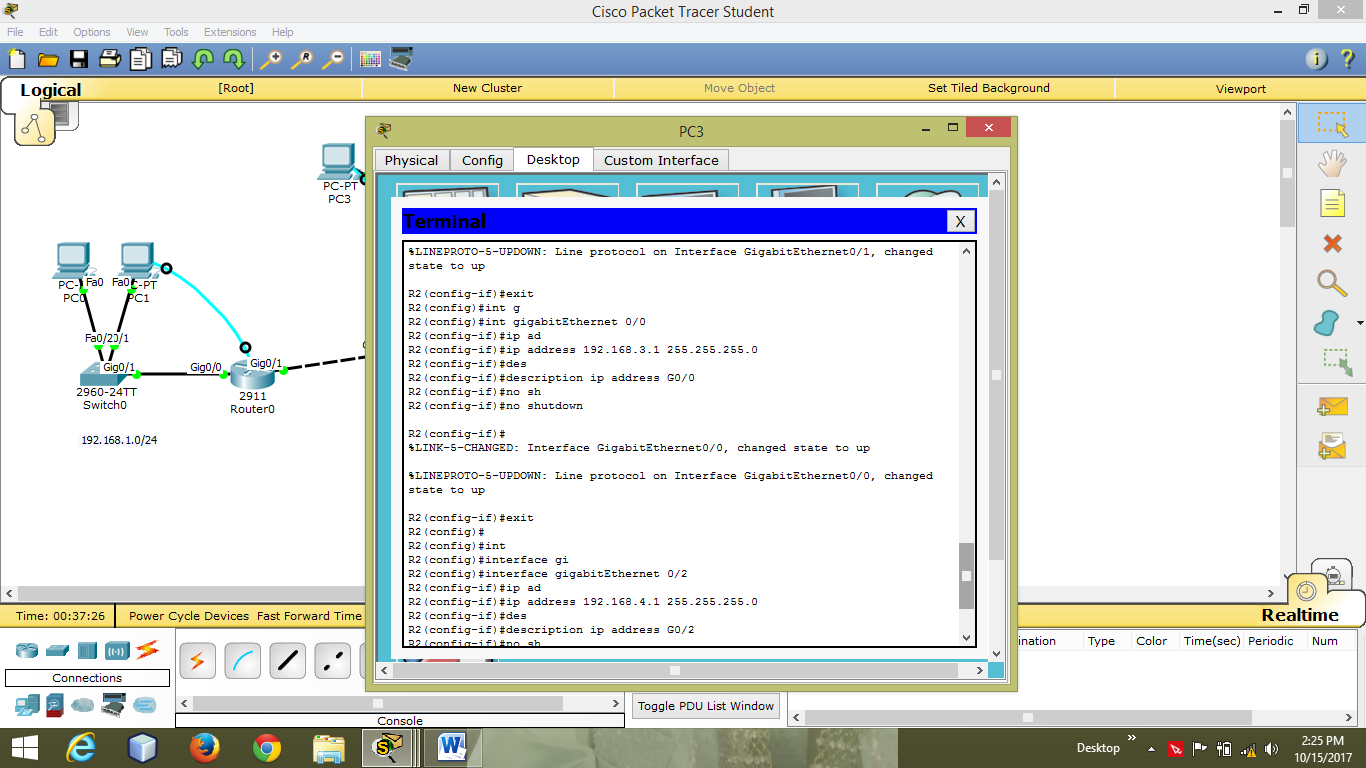Click the [Root] navigation label
Screen dimensions: 1366x768
tap(236, 88)
